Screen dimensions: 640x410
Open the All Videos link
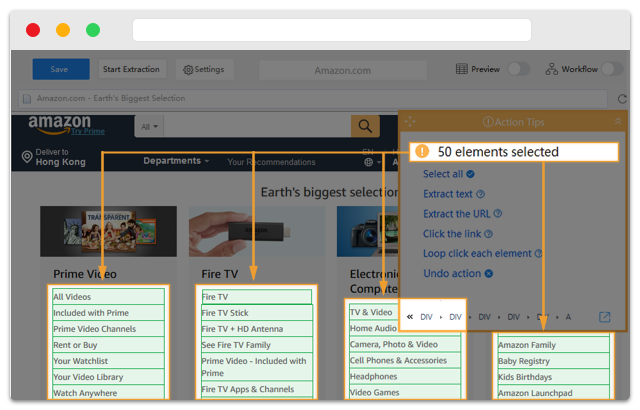[108, 297]
